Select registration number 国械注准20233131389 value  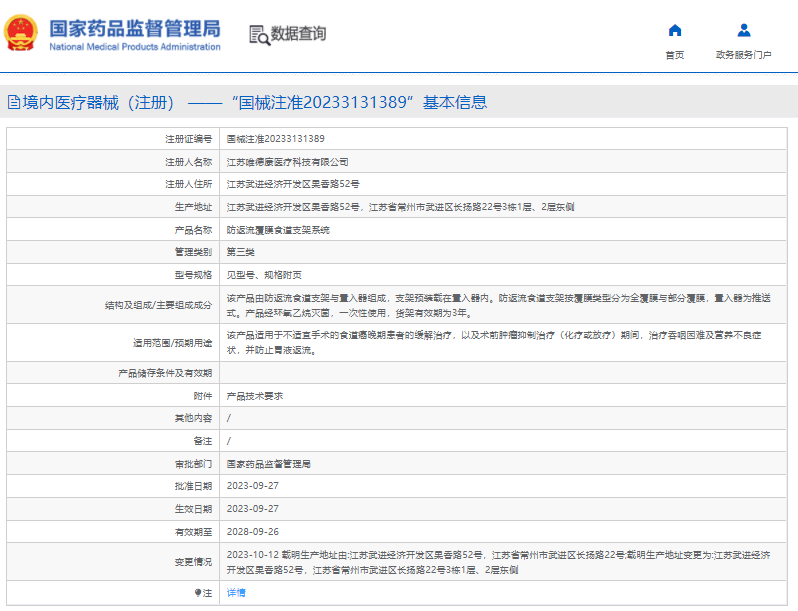(x=275, y=139)
